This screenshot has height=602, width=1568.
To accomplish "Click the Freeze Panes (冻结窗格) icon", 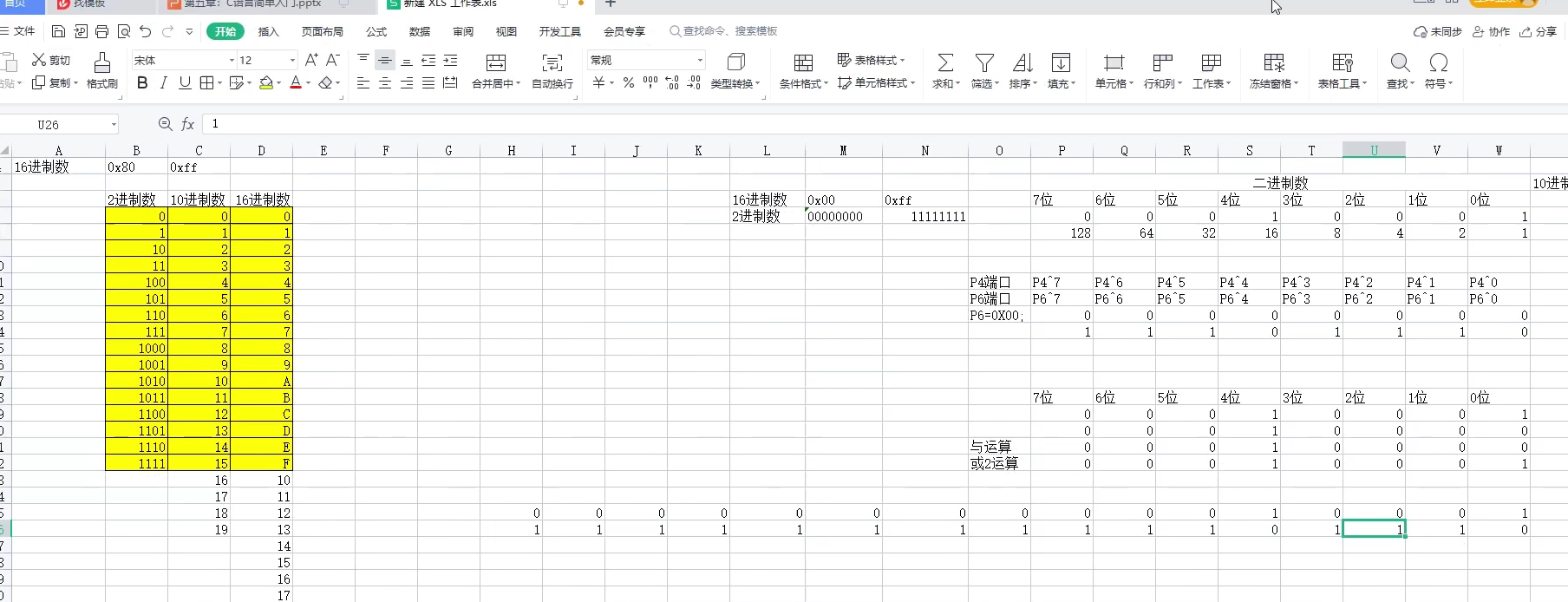I will coord(1274,62).
